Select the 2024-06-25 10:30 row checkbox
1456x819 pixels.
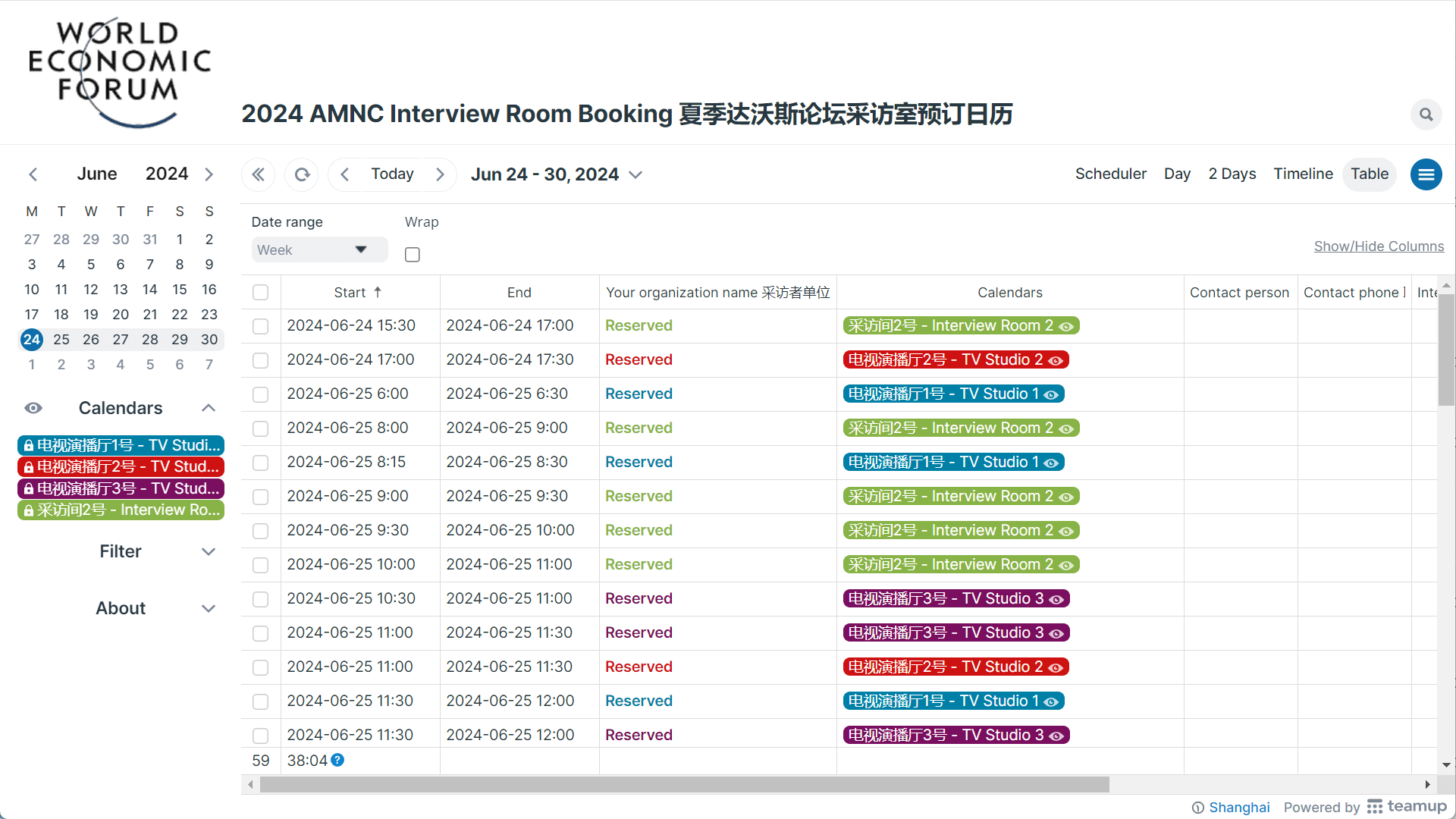[x=261, y=599]
